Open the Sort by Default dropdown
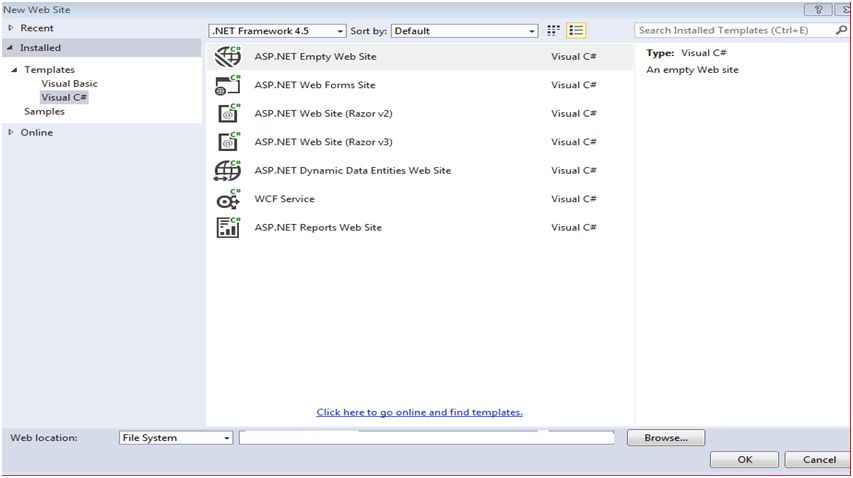Image resolution: width=853 pixels, height=478 pixels. pyautogui.click(x=465, y=31)
